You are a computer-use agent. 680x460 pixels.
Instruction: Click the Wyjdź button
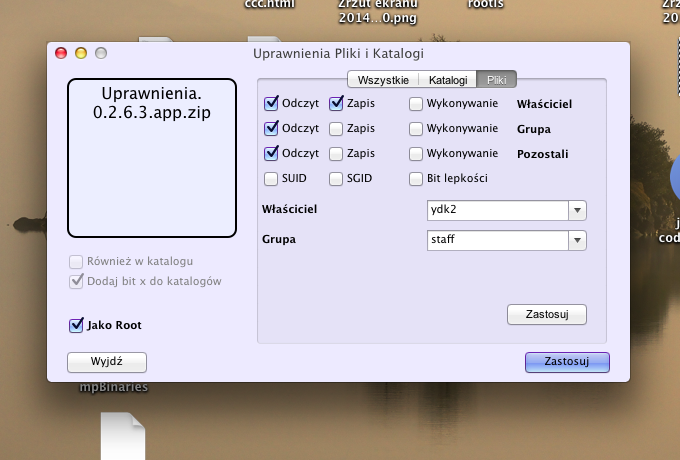107,362
